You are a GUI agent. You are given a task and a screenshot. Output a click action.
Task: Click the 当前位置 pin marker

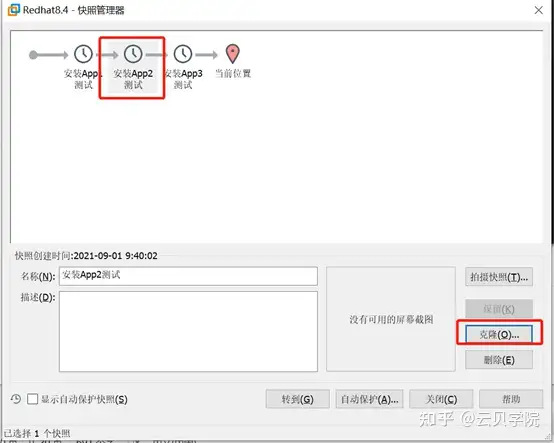coord(232,54)
